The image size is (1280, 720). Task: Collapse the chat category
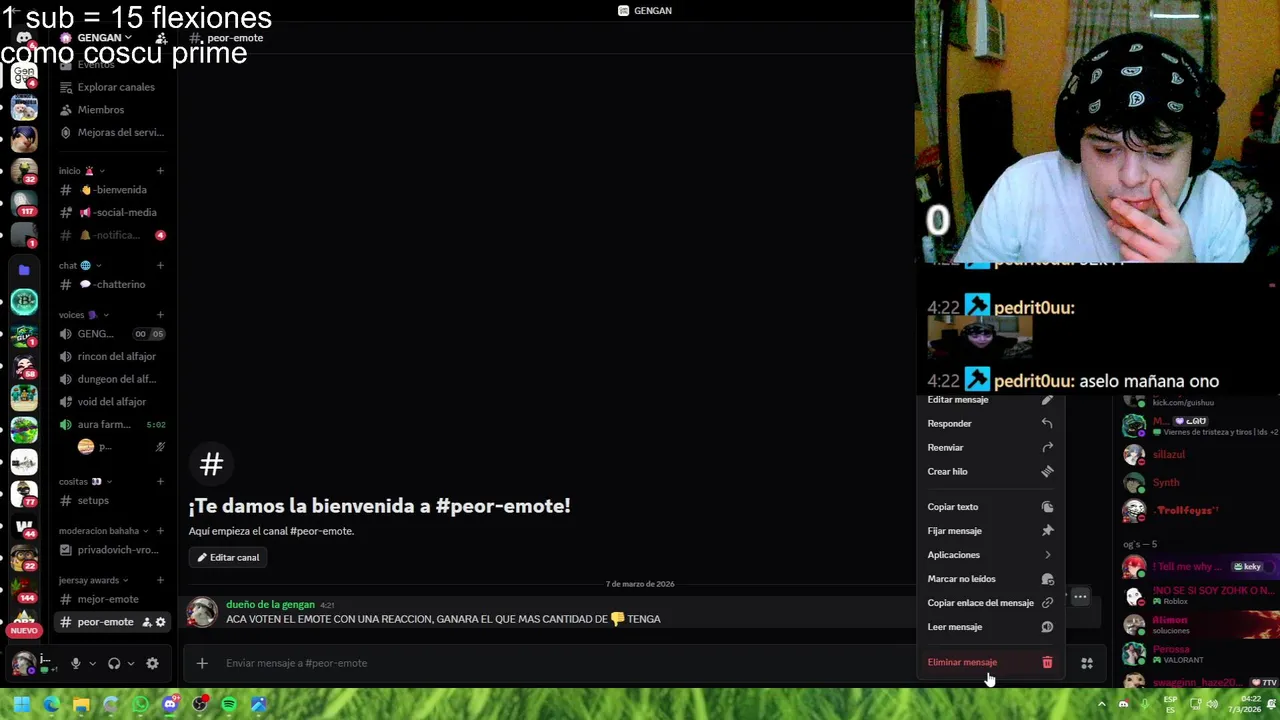point(79,265)
